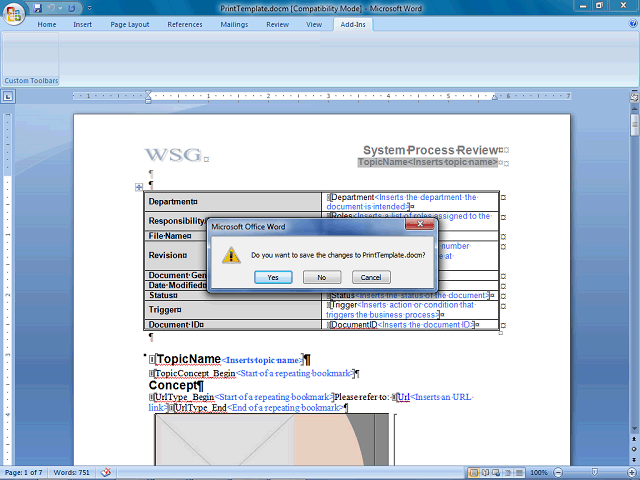Switch to Print Layout view
The width and height of the screenshot is (640, 480).
click(x=474, y=473)
